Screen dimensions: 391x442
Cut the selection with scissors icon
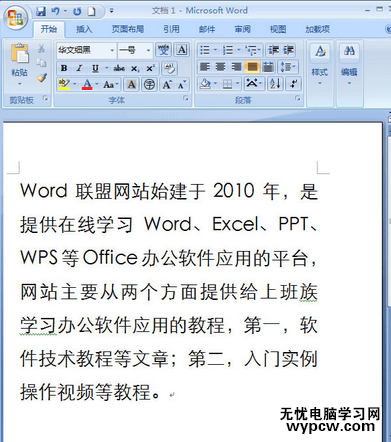point(41,49)
